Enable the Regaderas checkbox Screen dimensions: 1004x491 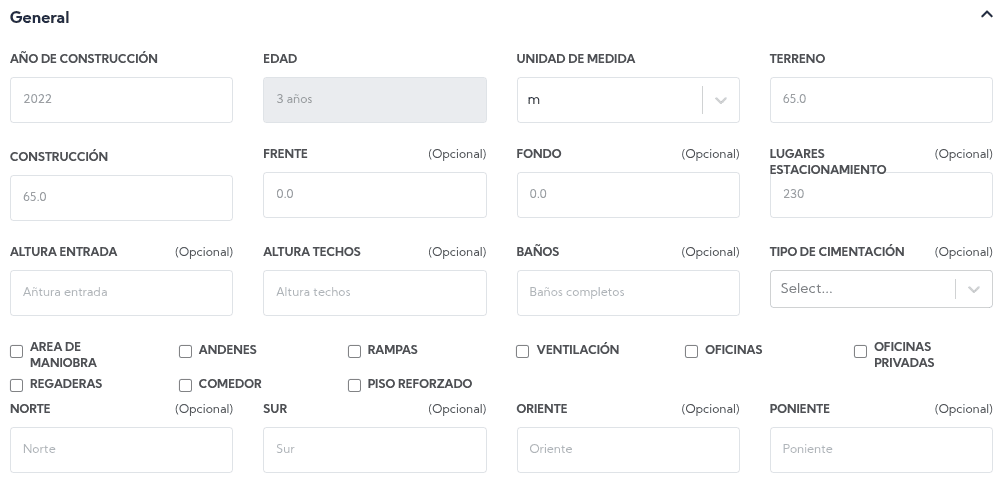16,385
